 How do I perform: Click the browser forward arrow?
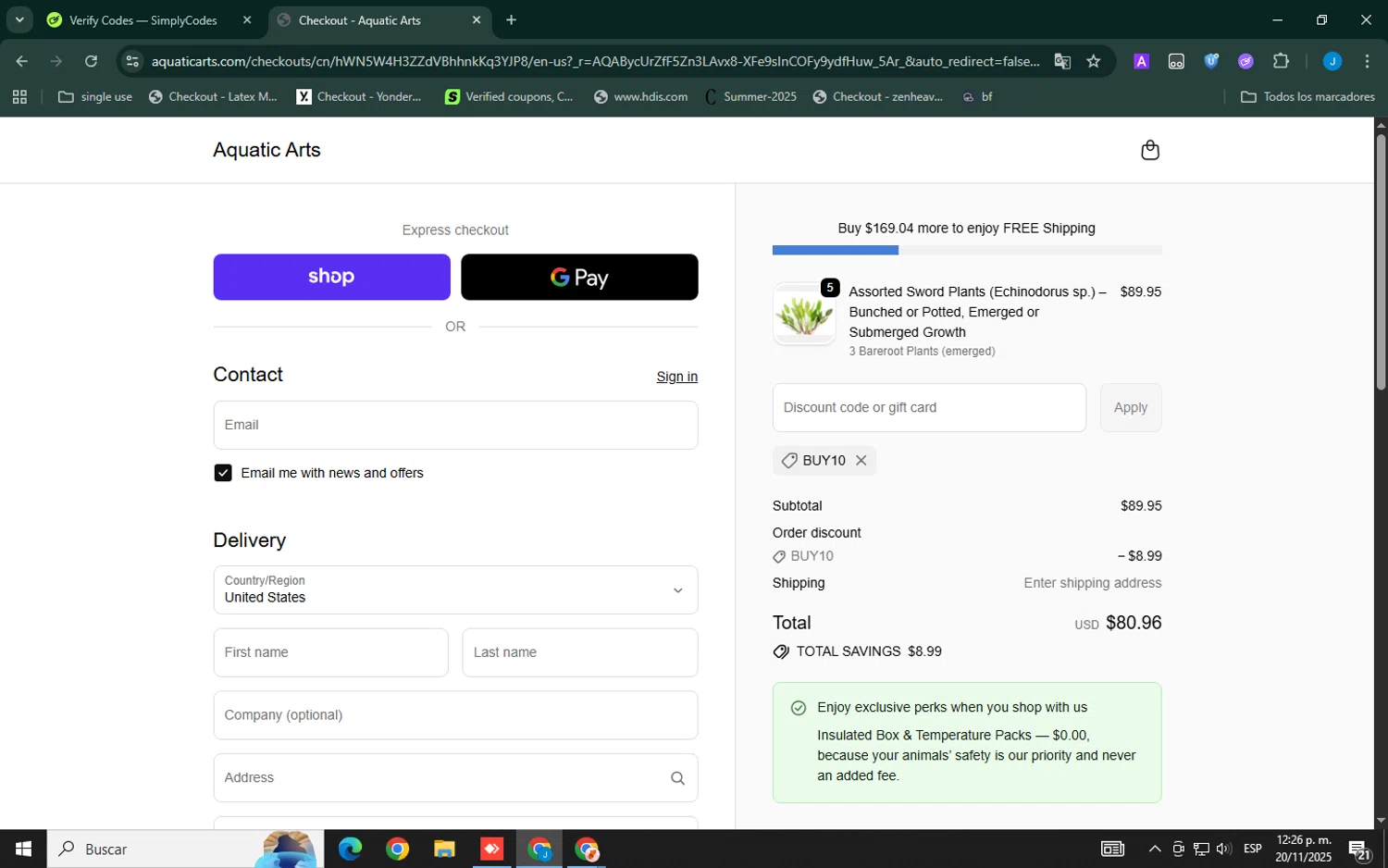click(56, 61)
